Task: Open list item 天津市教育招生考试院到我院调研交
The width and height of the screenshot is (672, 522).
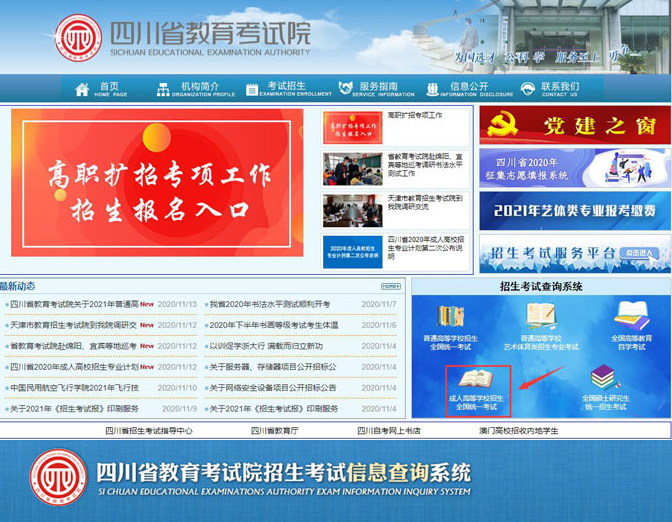Action: [x=73, y=325]
